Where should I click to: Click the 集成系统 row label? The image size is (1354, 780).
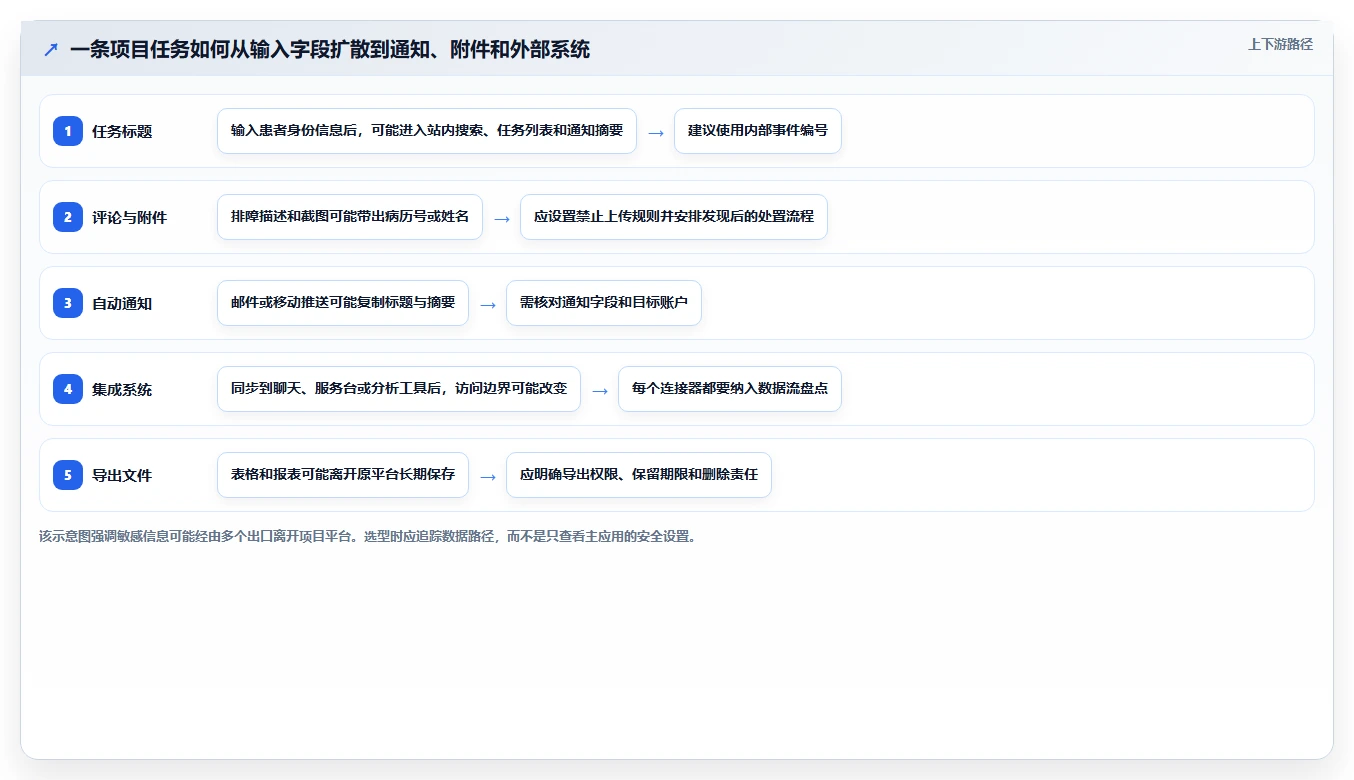(x=122, y=389)
